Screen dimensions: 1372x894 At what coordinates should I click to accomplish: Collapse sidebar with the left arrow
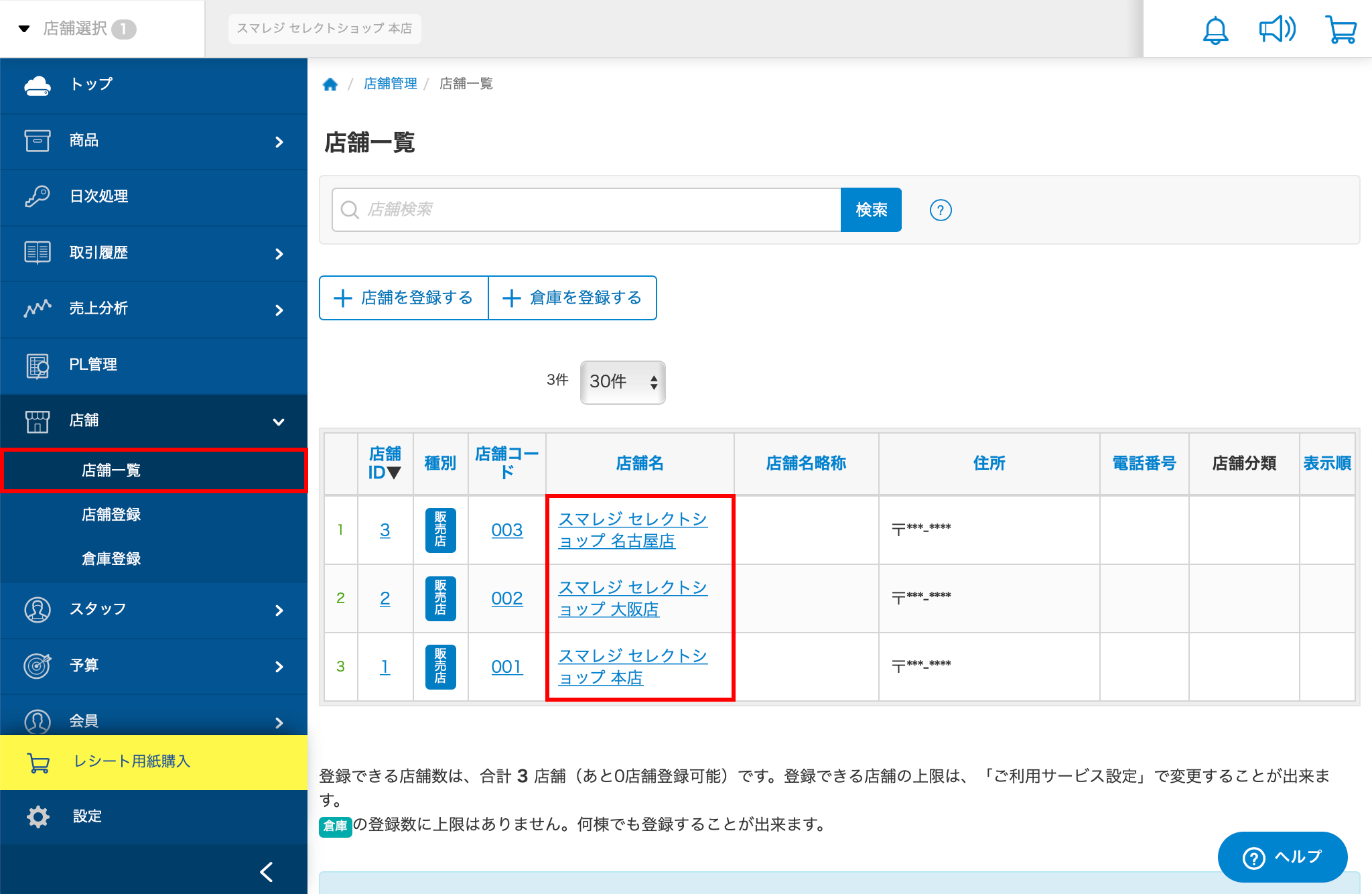coord(267,871)
